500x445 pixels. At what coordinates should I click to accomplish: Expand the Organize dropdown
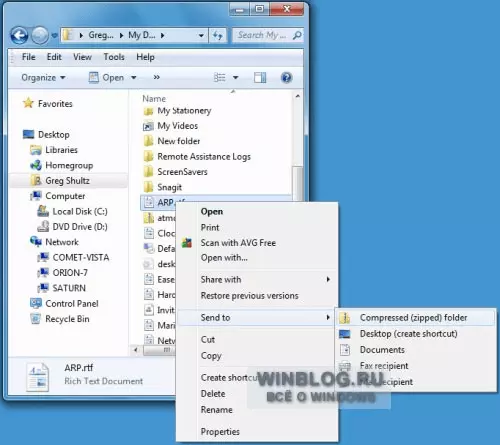[x=43, y=78]
